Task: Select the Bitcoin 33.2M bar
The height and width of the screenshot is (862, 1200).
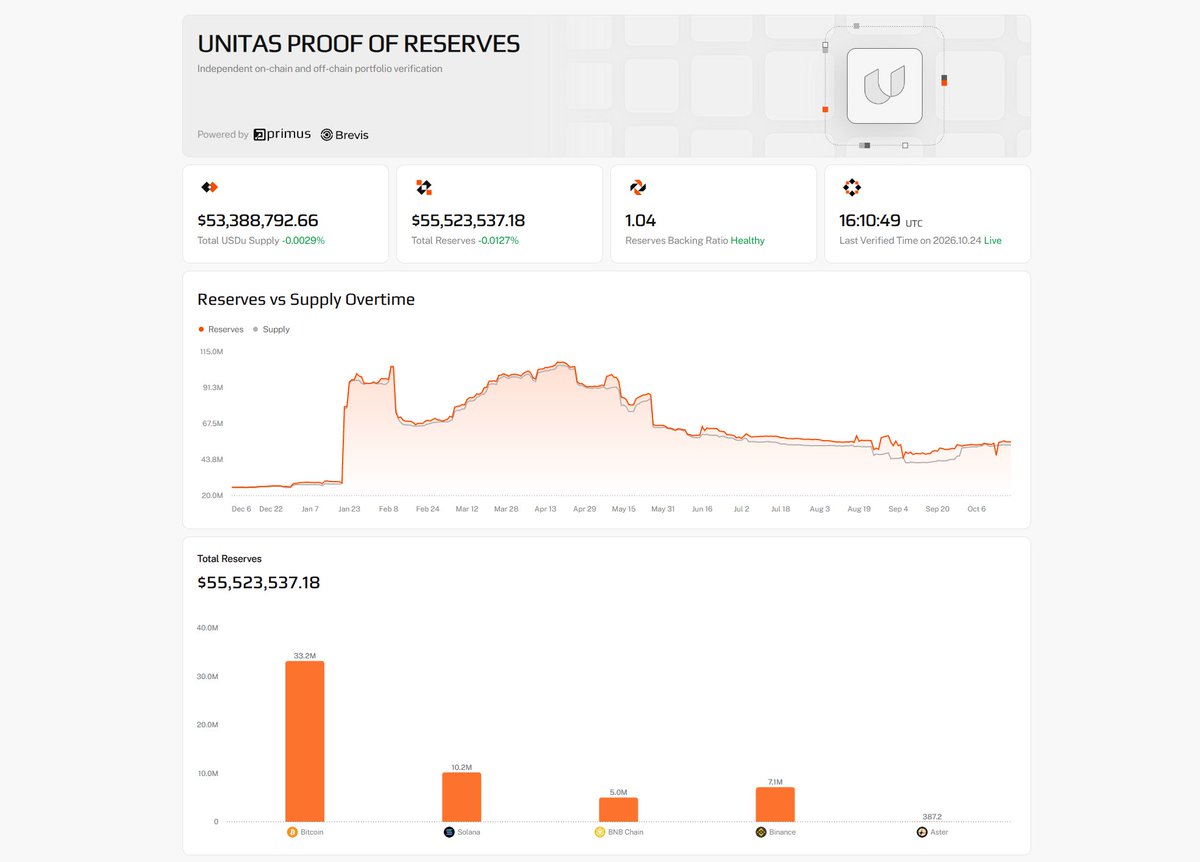Action: click(305, 741)
